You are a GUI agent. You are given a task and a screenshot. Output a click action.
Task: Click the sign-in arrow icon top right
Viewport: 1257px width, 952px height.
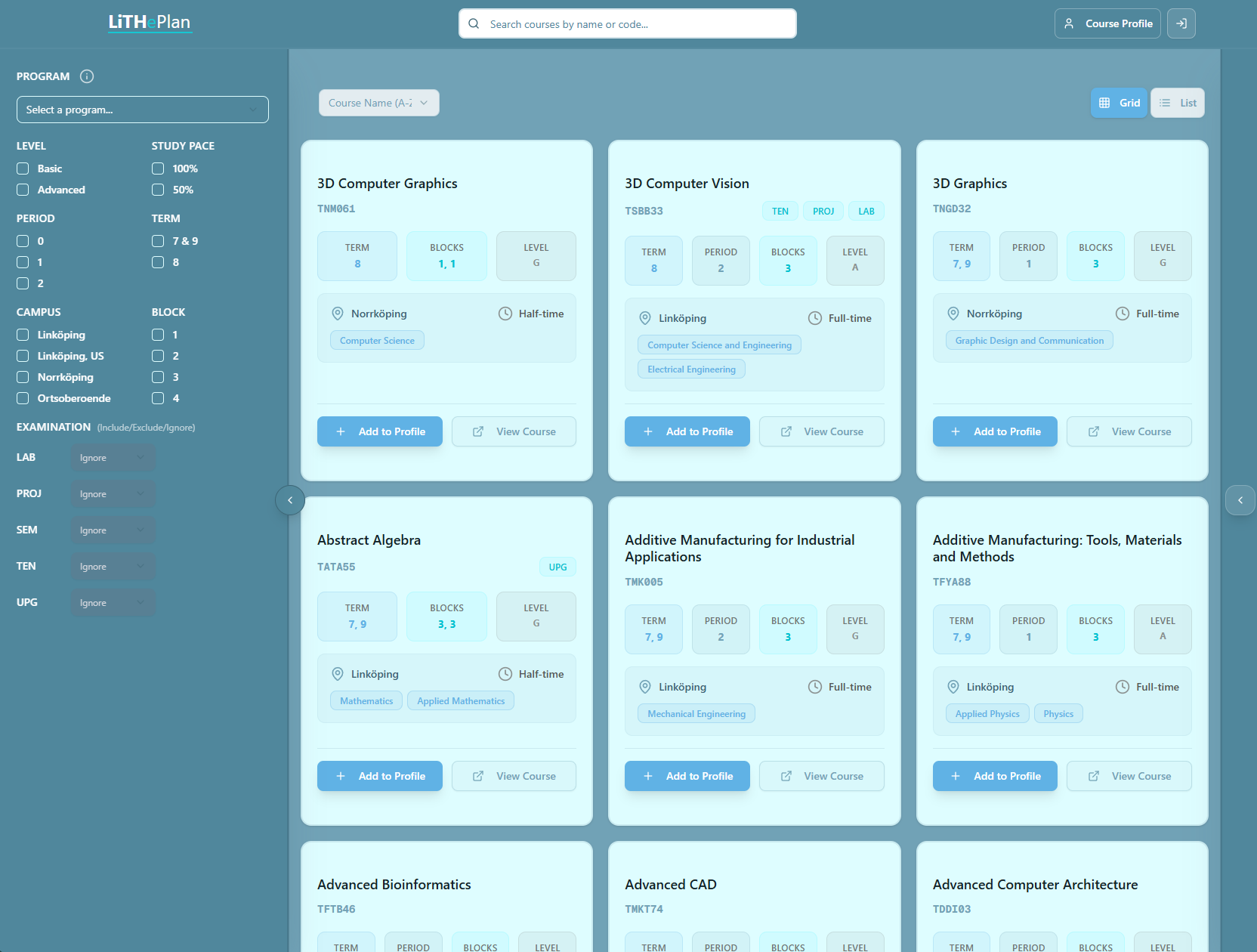point(1181,23)
